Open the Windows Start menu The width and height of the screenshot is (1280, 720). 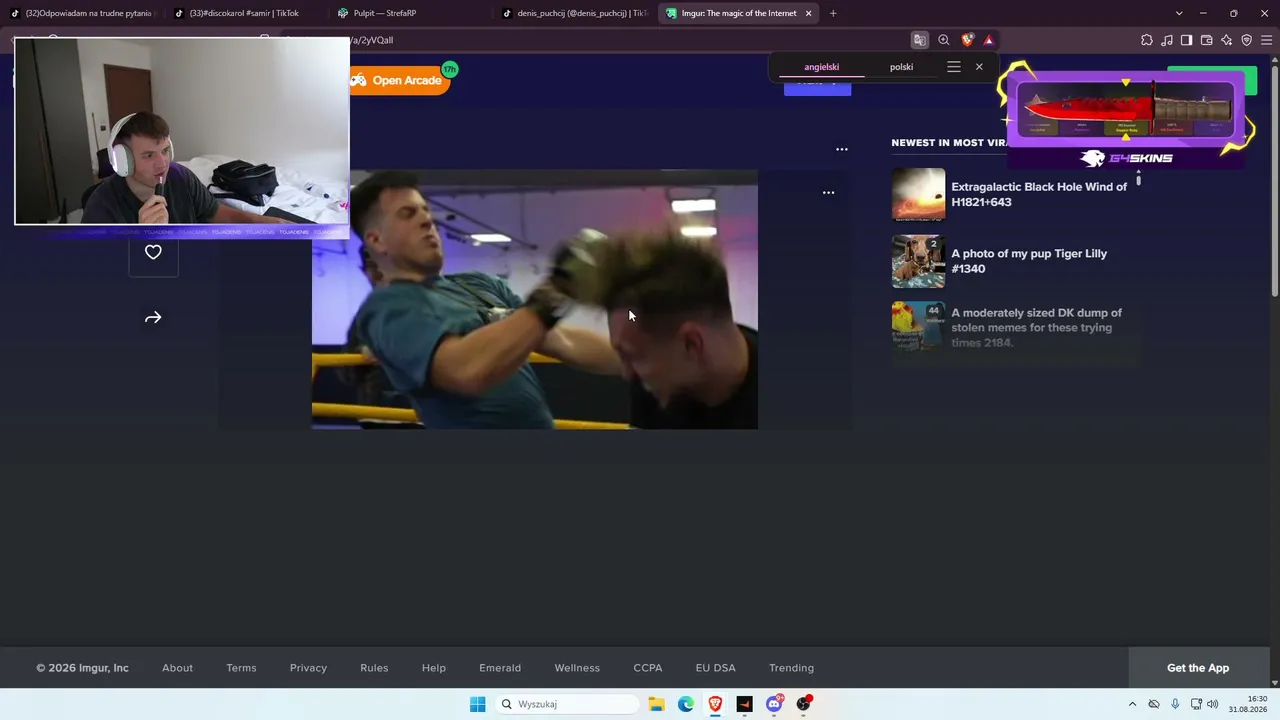coord(478,704)
